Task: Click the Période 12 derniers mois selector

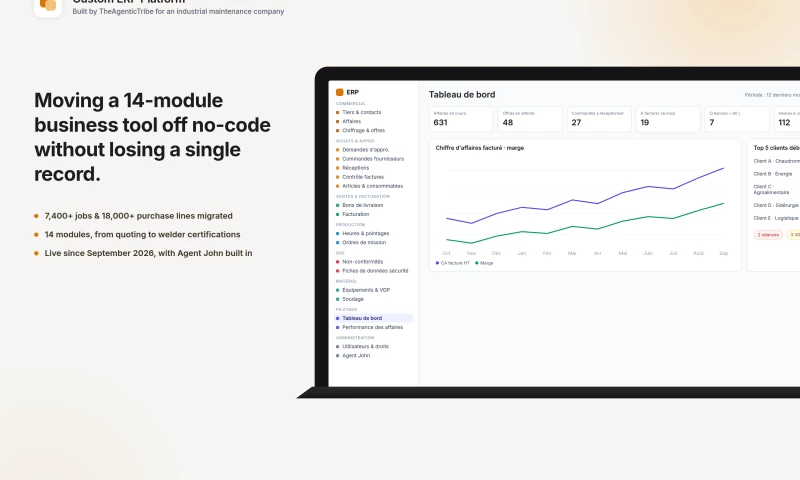Action: click(x=772, y=95)
